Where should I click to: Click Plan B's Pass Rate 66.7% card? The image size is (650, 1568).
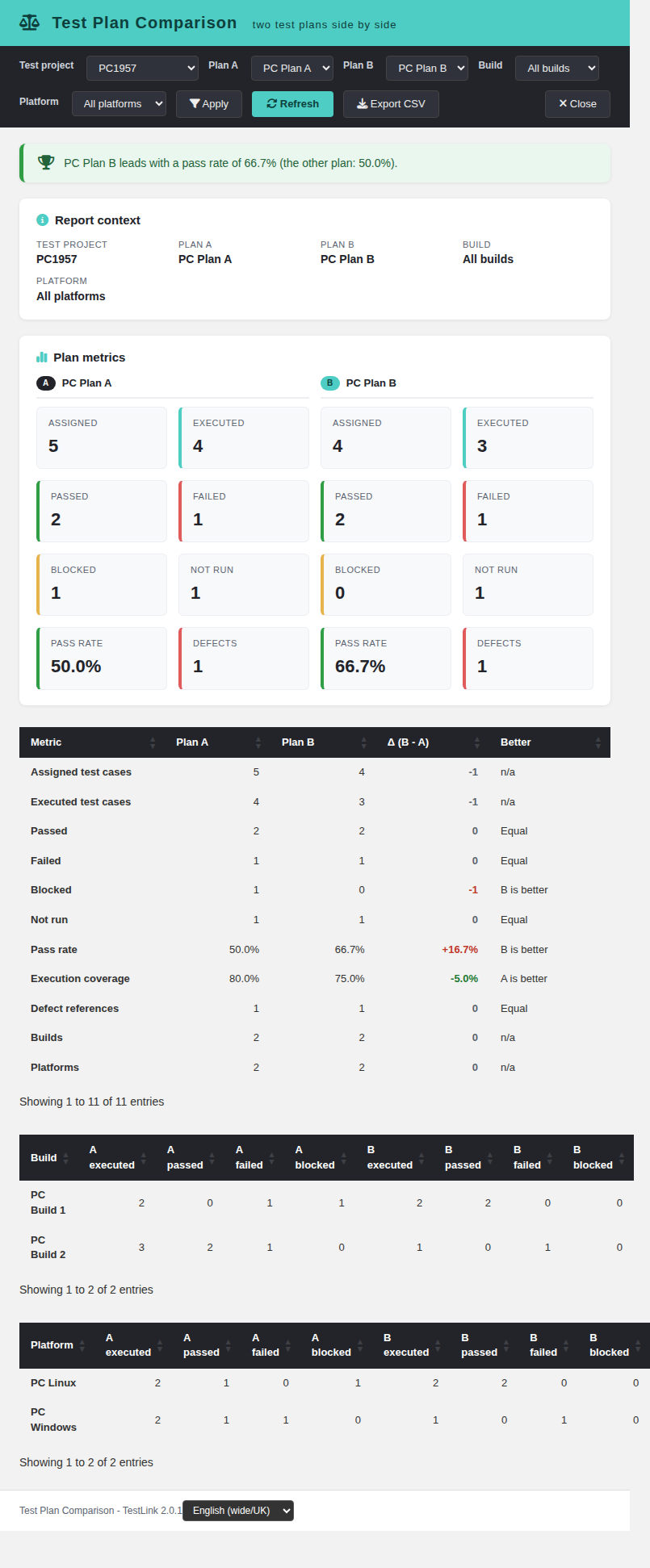pyautogui.click(x=386, y=659)
